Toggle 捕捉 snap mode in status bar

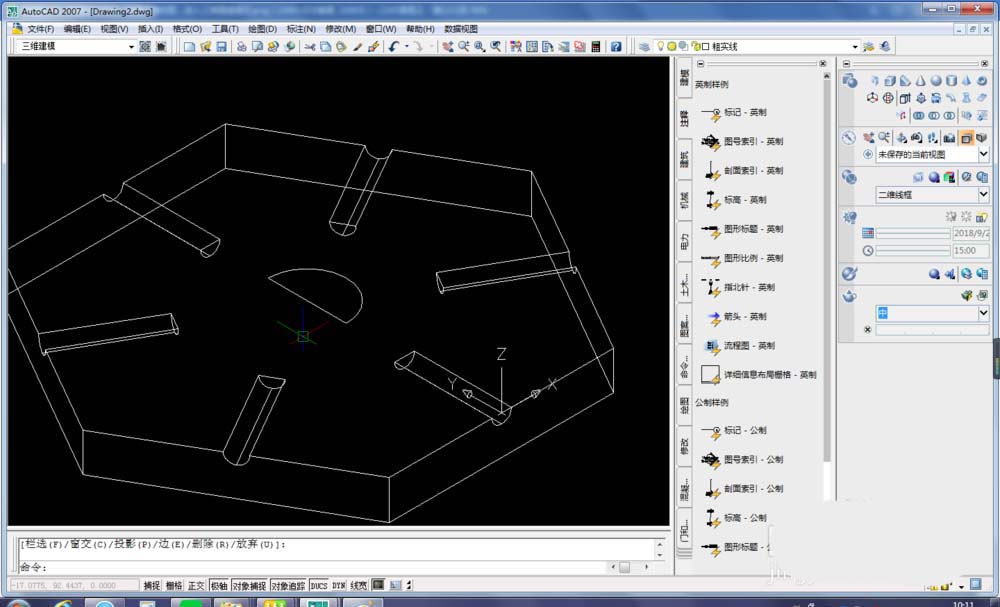click(152, 585)
